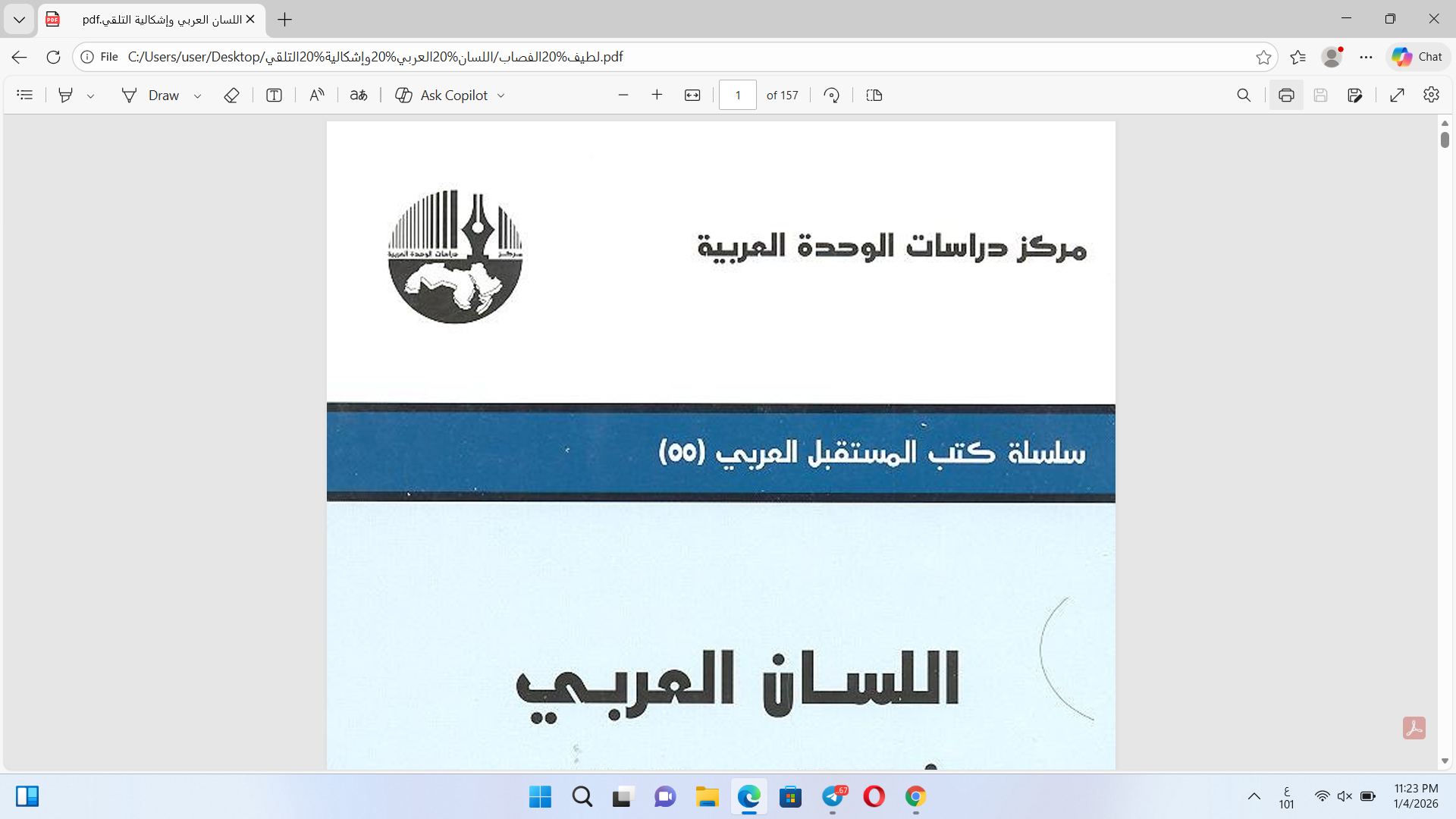The width and height of the screenshot is (1456, 819).
Task: Zoom in on the PDF page
Action: 657,95
